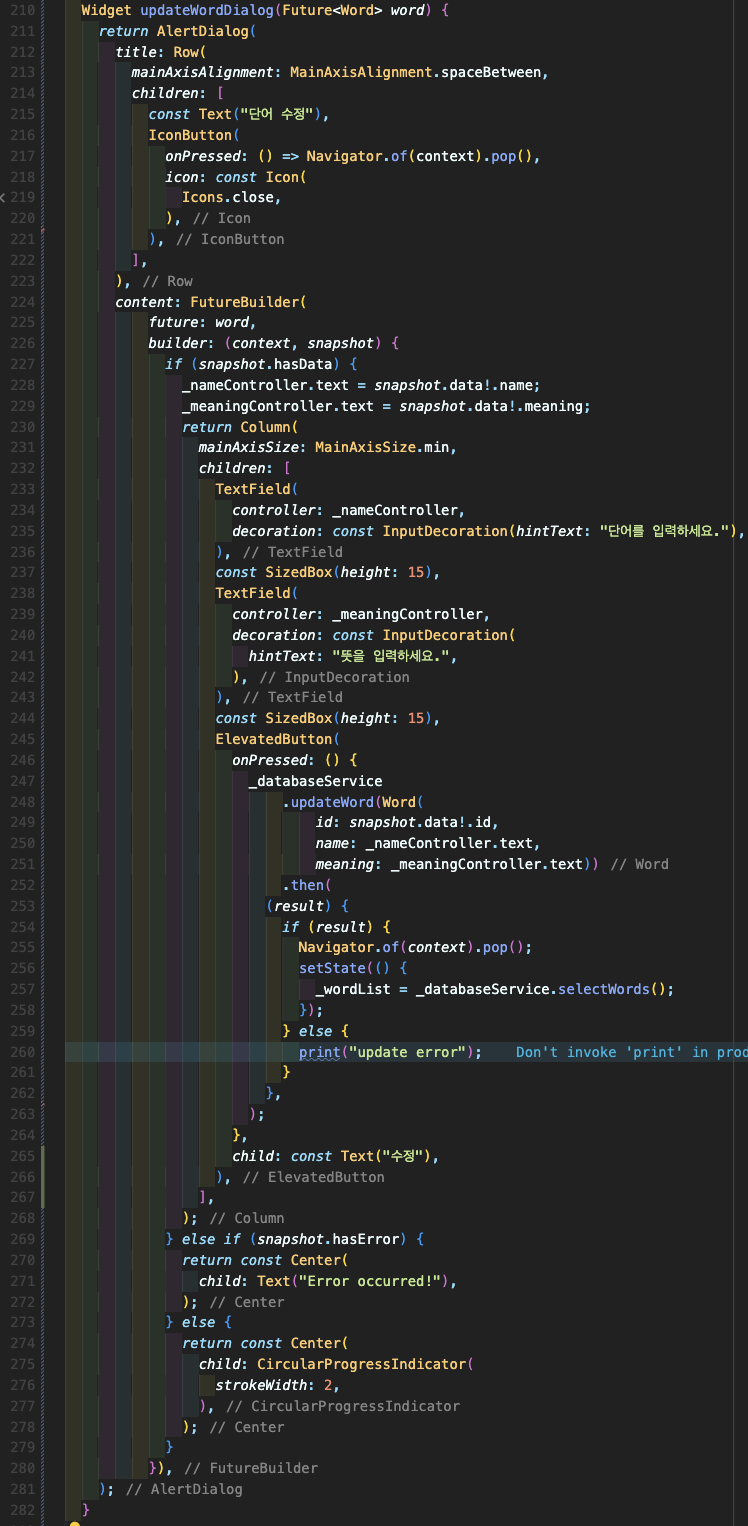Click 'CircularProgressIndicator(' on line 275
Screen dimensions: 748x1526
pyautogui.click(x=364, y=1364)
